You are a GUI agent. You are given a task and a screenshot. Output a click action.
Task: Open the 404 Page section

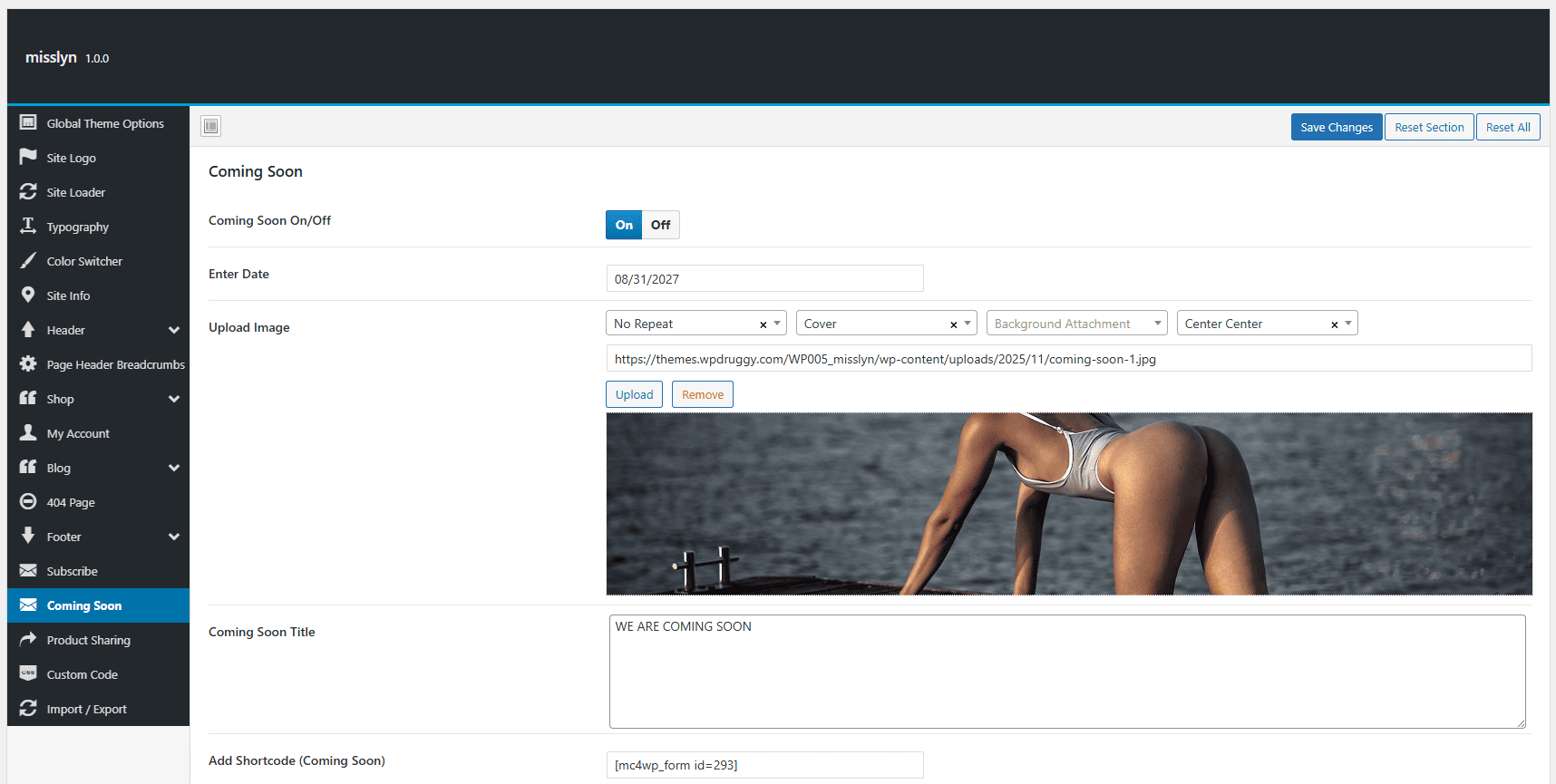(x=98, y=502)
